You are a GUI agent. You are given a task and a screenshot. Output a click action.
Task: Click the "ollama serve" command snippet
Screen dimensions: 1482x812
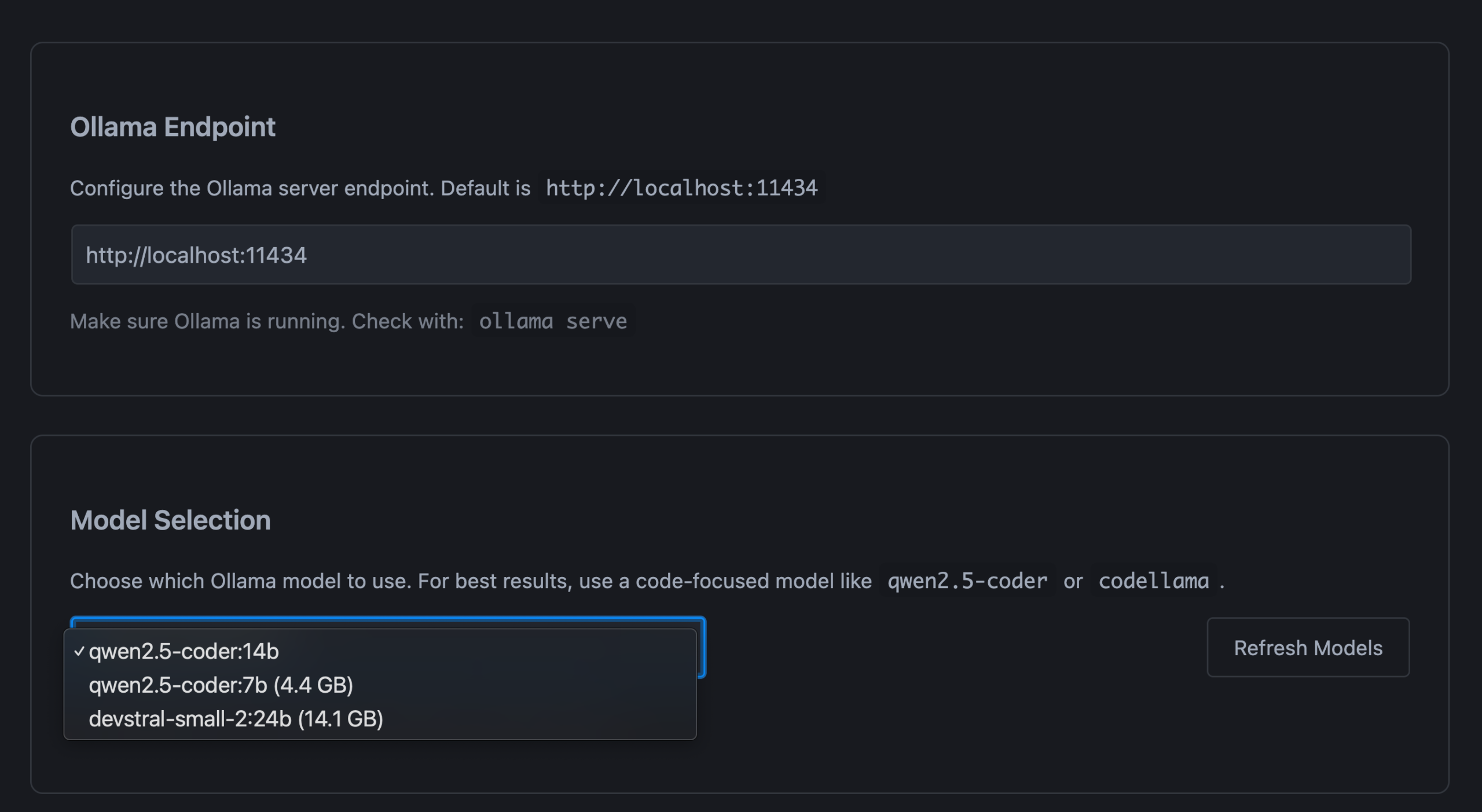coord(553,321)
